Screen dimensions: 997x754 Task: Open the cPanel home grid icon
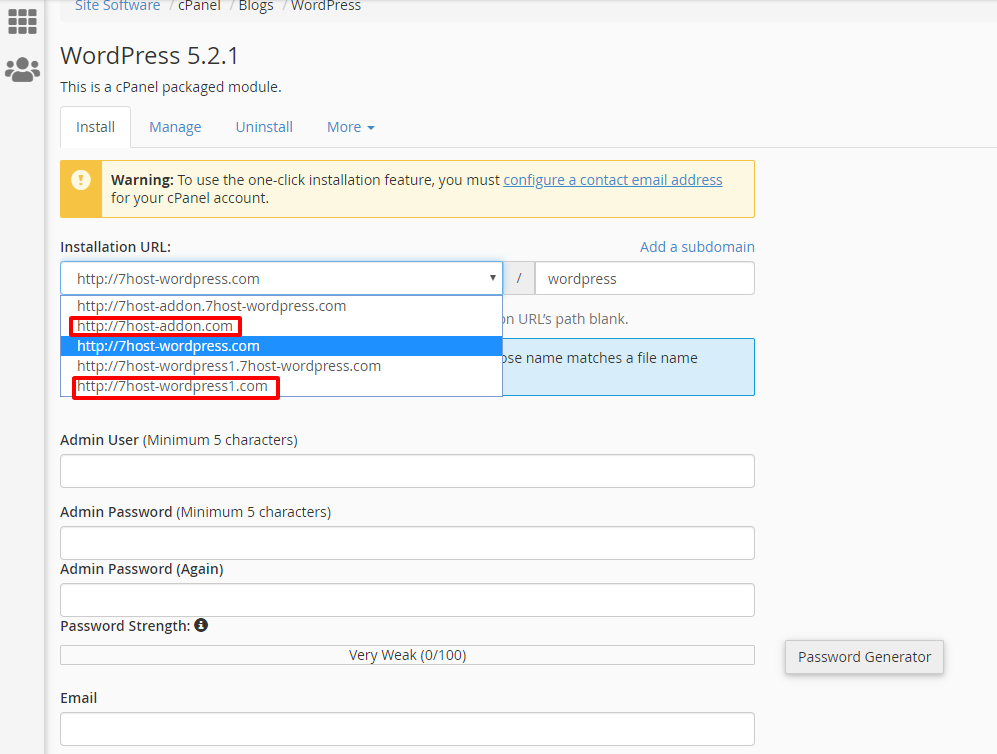(22, 22)
